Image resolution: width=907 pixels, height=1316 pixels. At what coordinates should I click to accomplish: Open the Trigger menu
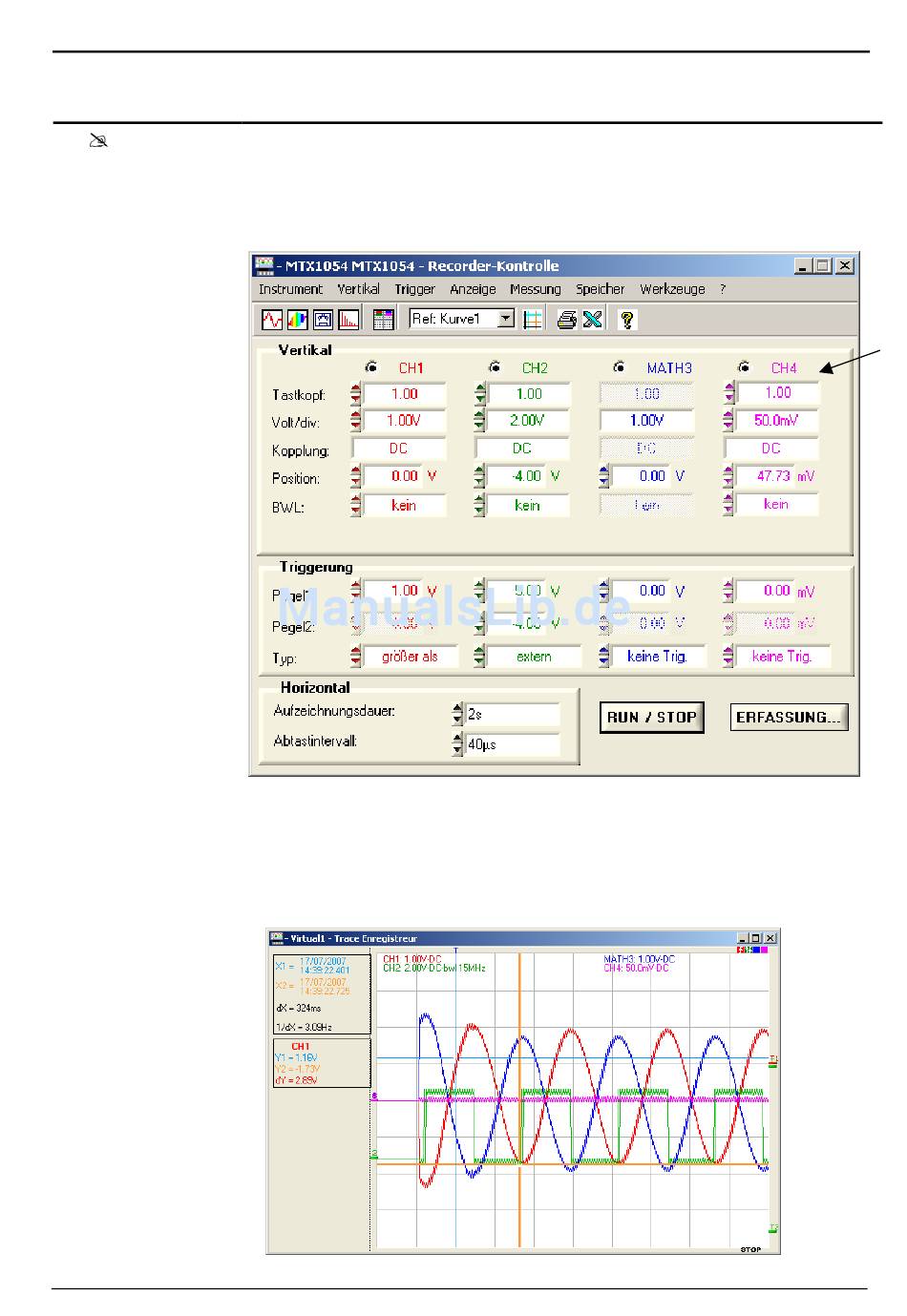pyautogui.click(x=414, y=289)
